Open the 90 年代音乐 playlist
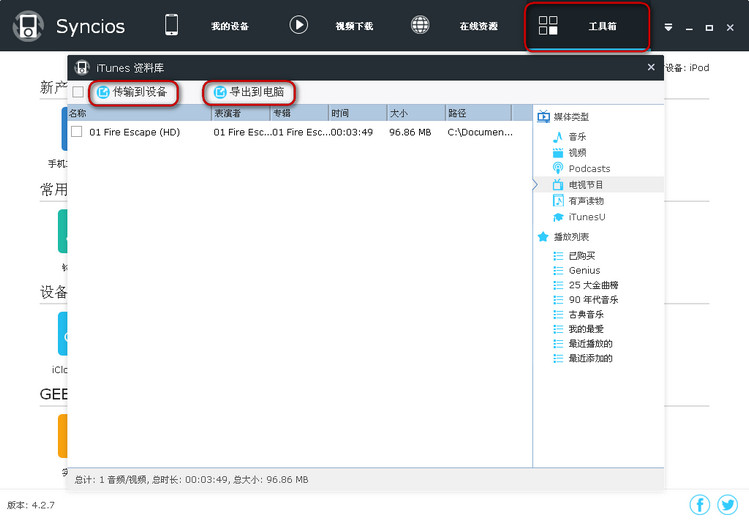 593,300
